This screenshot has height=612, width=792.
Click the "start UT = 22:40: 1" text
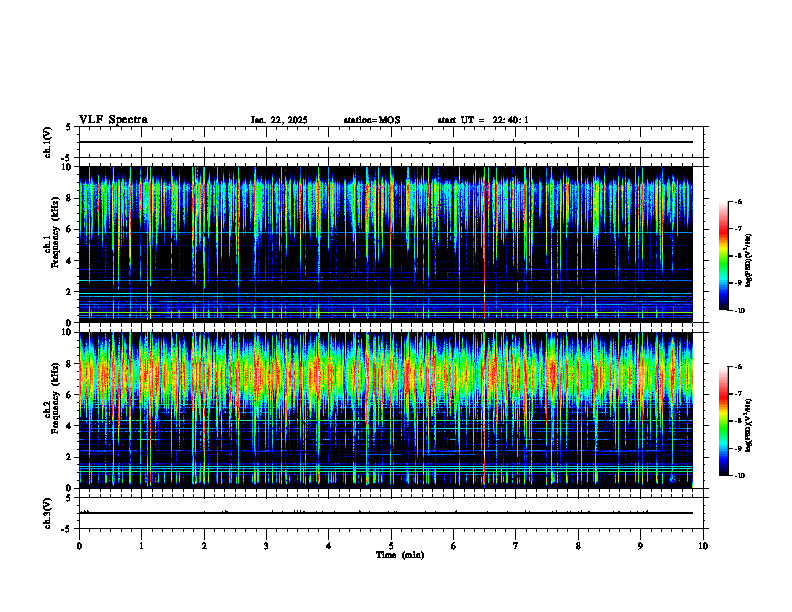pos(483,120)
